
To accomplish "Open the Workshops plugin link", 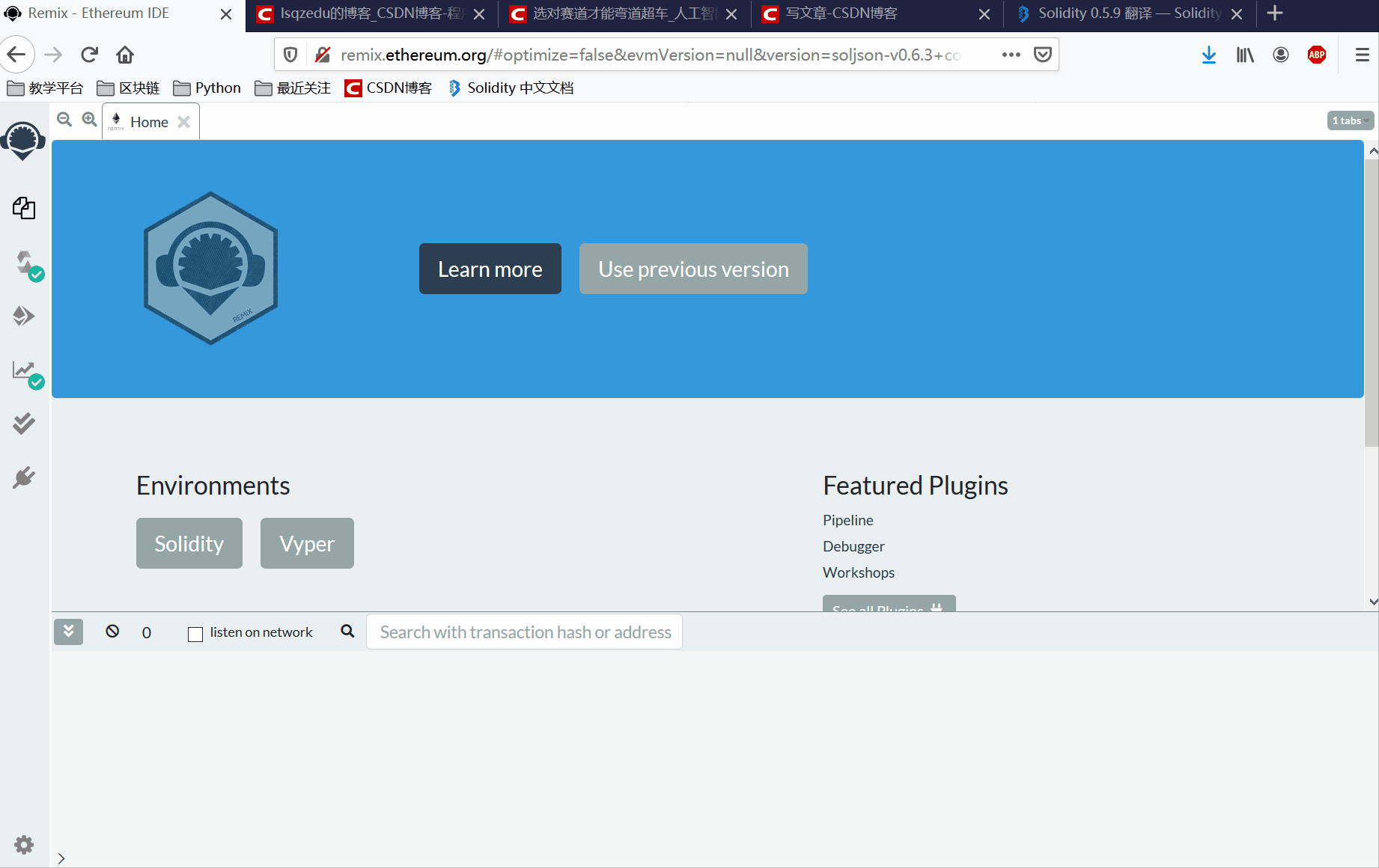I will click(859, 572).
